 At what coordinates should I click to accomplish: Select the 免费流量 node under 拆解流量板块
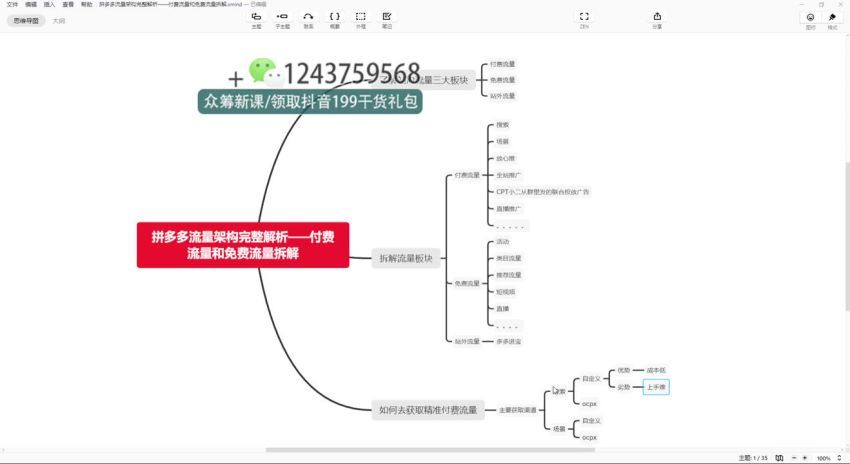click(x=467, y=283)
